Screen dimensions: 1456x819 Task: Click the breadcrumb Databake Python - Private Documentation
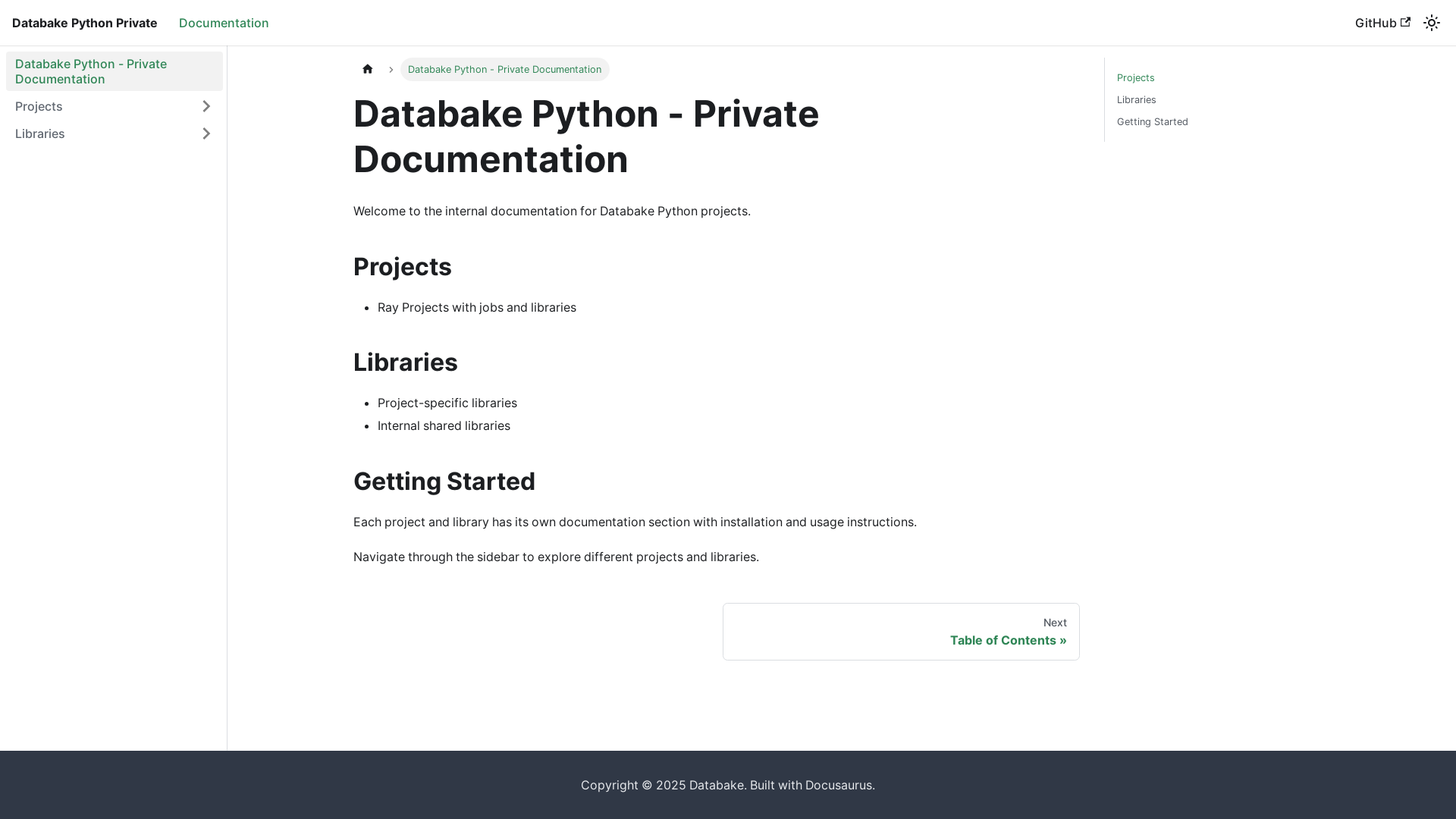click(x=505, y=69)
